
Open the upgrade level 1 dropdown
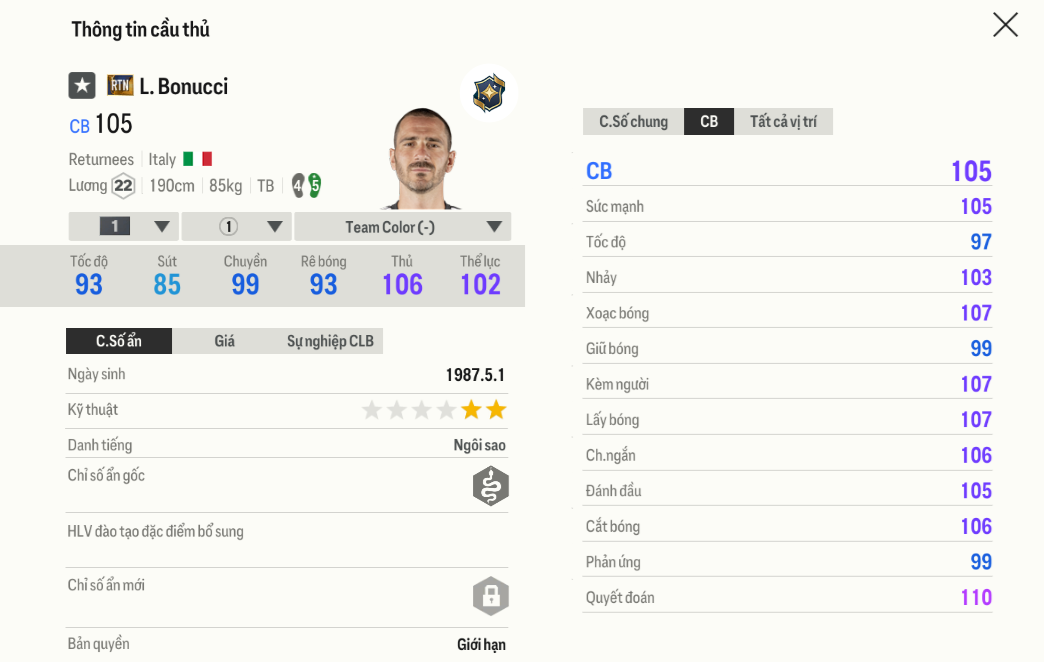124,227
